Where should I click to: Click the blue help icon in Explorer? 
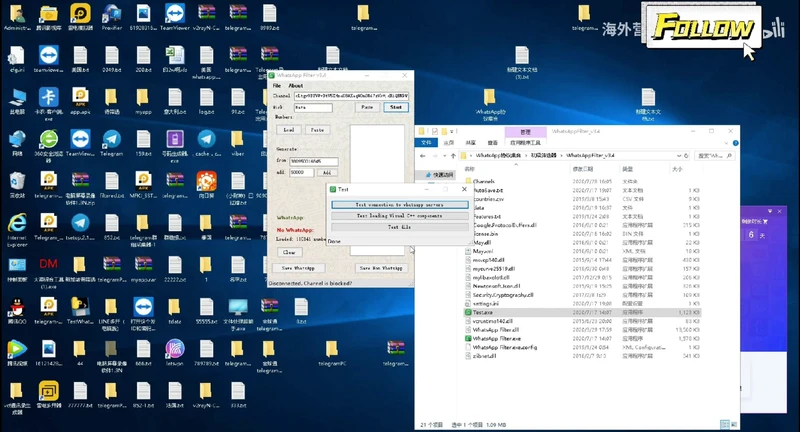click(x=735, y=143)
